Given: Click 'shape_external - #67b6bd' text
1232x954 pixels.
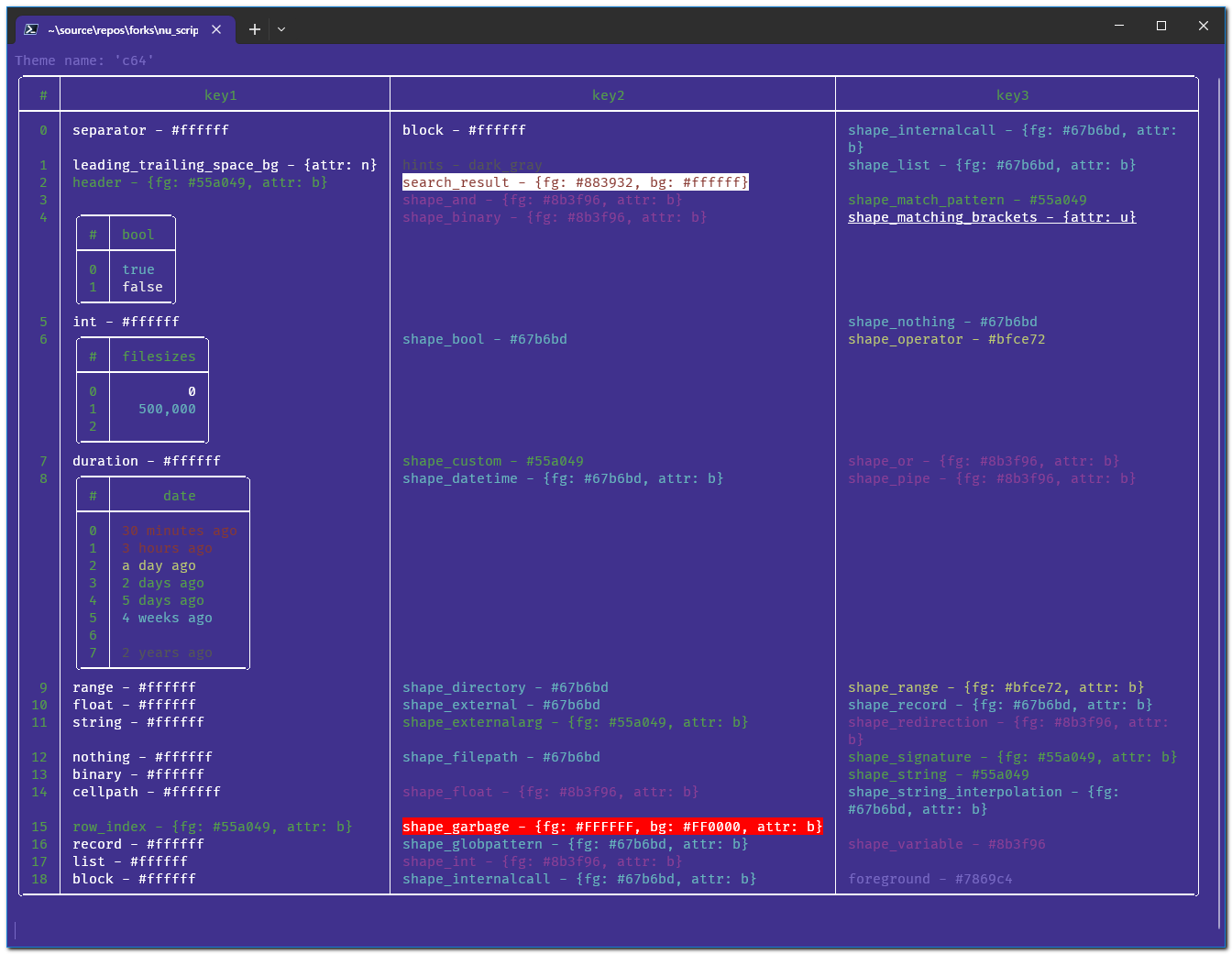Looking at the screenshot, I should 501,705.
